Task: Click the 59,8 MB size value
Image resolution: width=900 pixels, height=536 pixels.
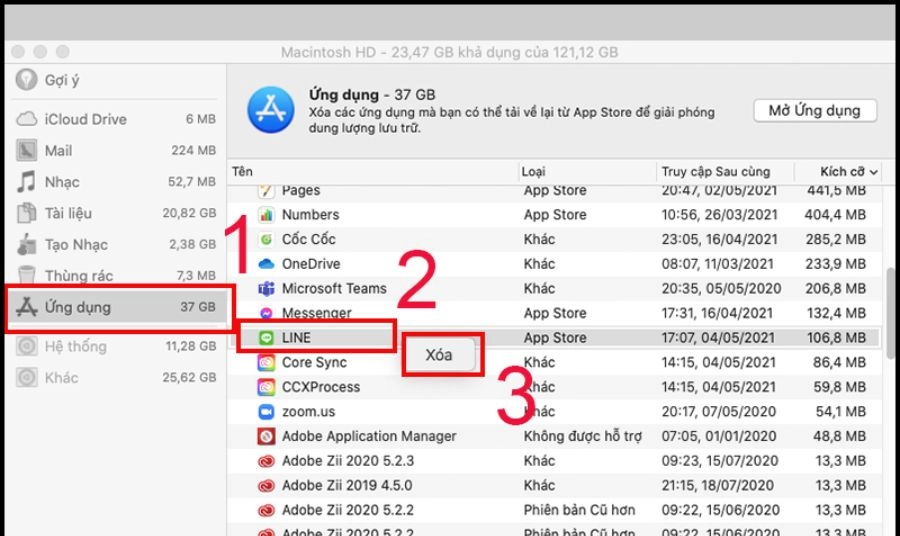Action: click(x=839, y=387)
